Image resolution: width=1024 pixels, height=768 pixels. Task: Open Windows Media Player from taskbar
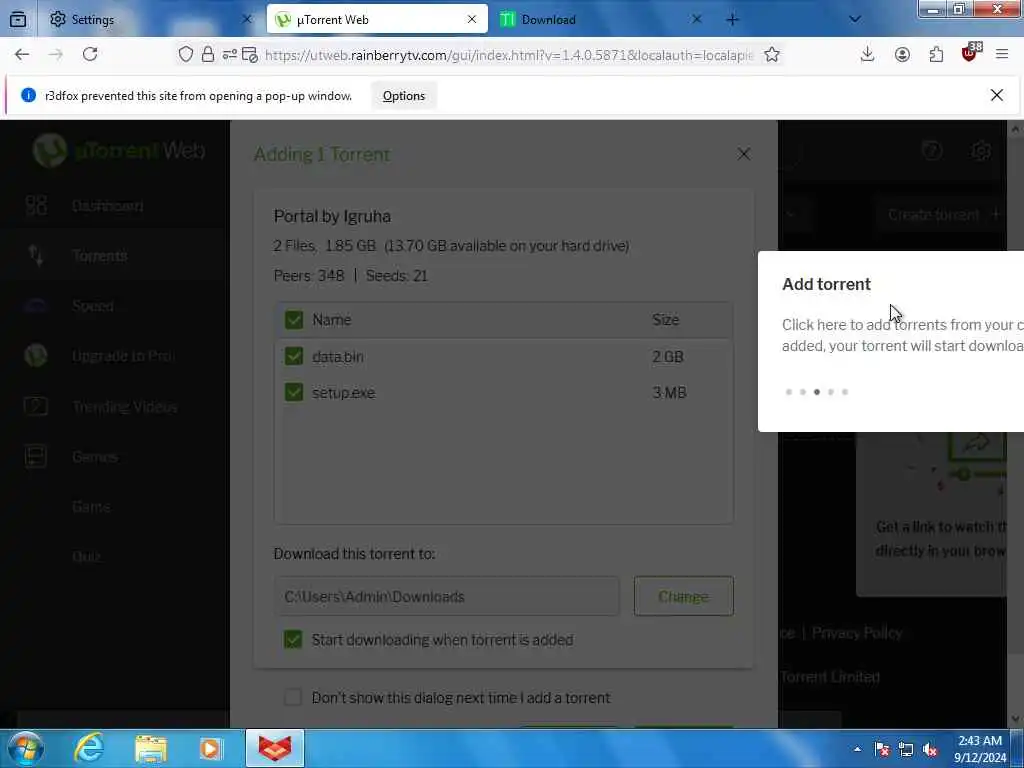coord(211,748)
